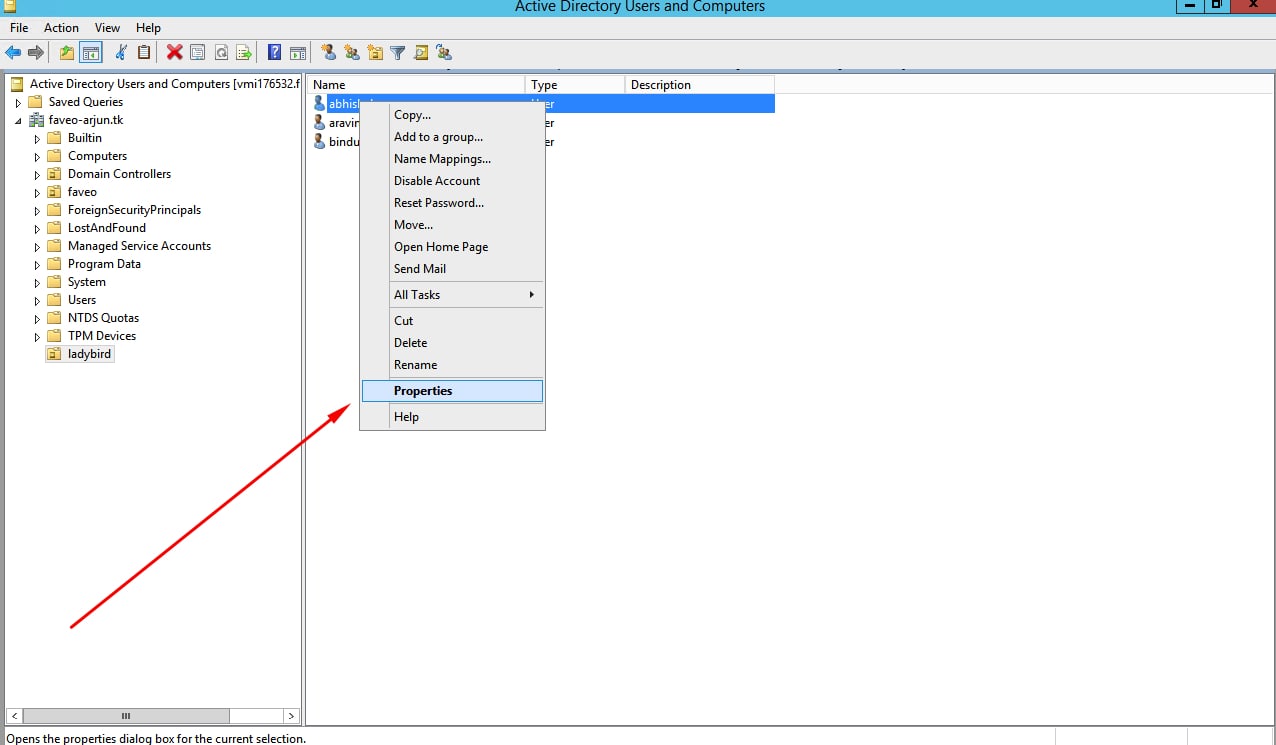Click the scissors Cut toolbar icon
This screenshot has width=1276, height=745.
[122, 53]
